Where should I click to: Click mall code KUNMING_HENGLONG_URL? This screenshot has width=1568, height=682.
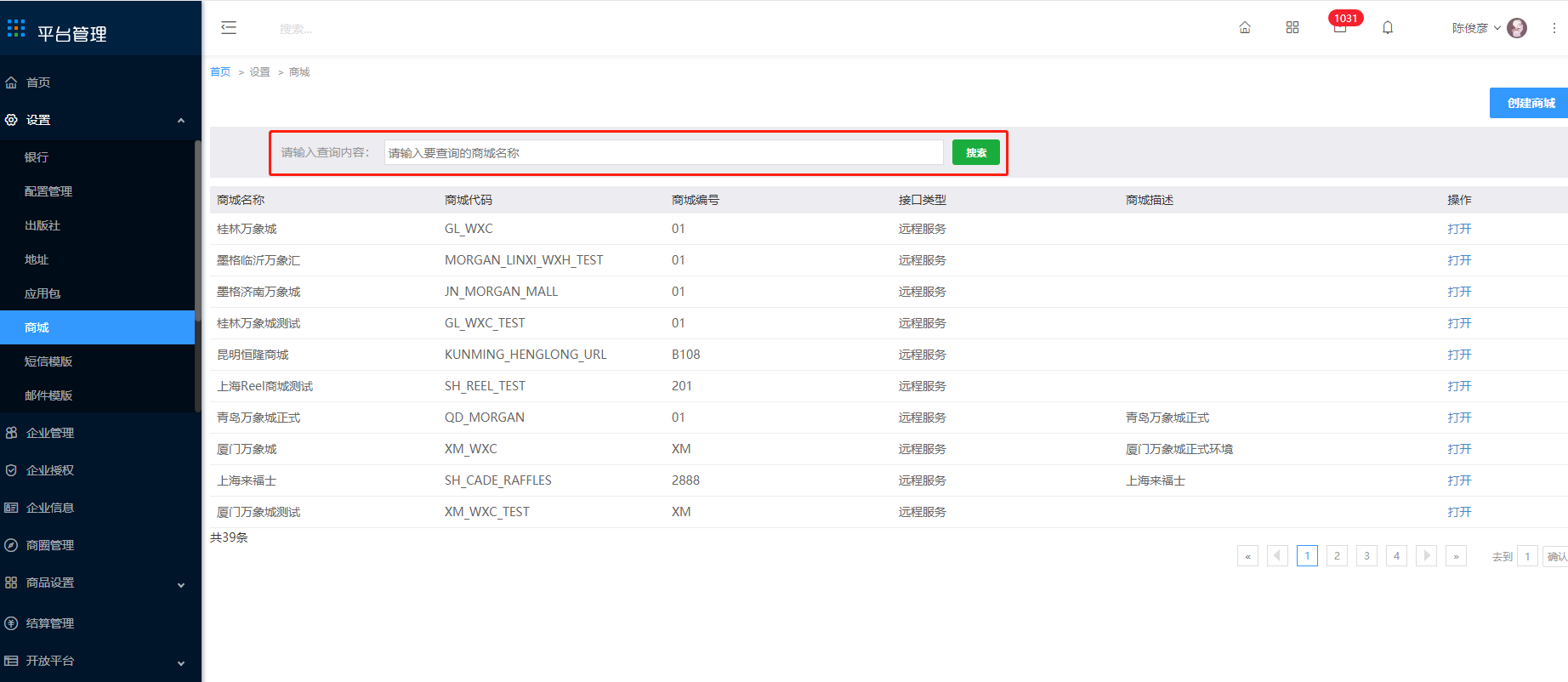(526, 355)
